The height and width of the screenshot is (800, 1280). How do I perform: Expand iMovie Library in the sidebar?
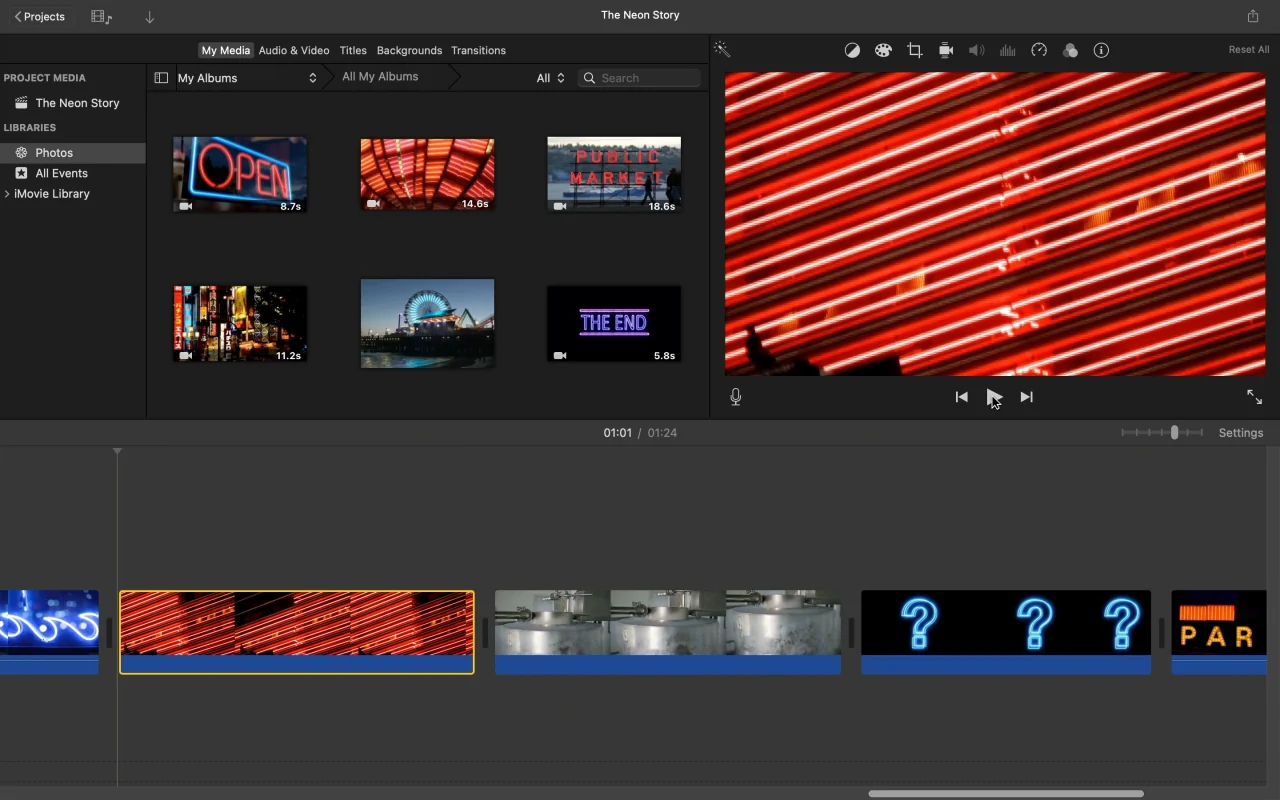8,193
